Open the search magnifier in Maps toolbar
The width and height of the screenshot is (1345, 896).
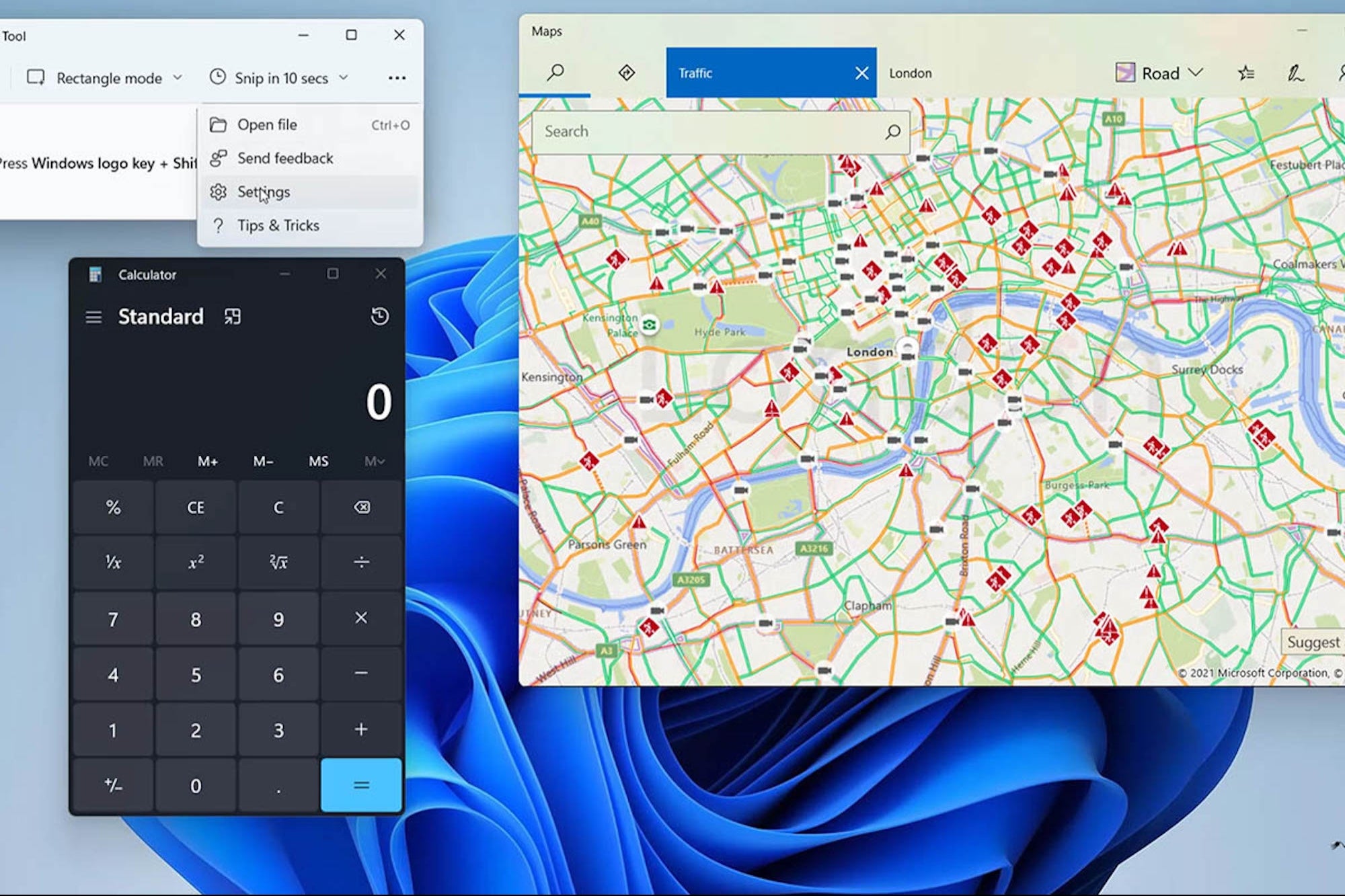(x=555, y=73)
